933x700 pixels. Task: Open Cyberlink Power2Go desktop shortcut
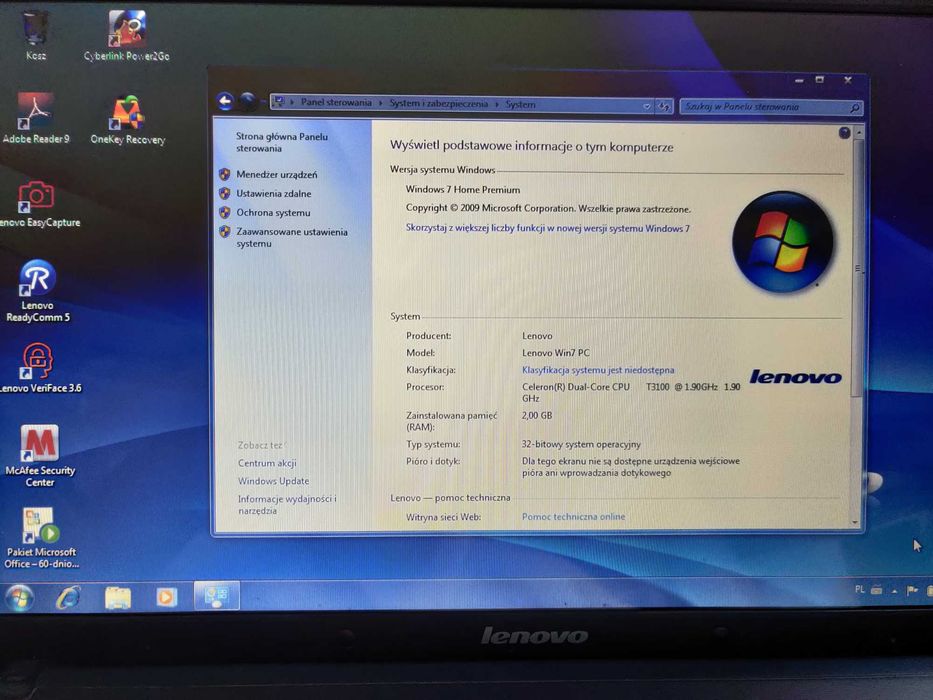(x=127, y=36)
